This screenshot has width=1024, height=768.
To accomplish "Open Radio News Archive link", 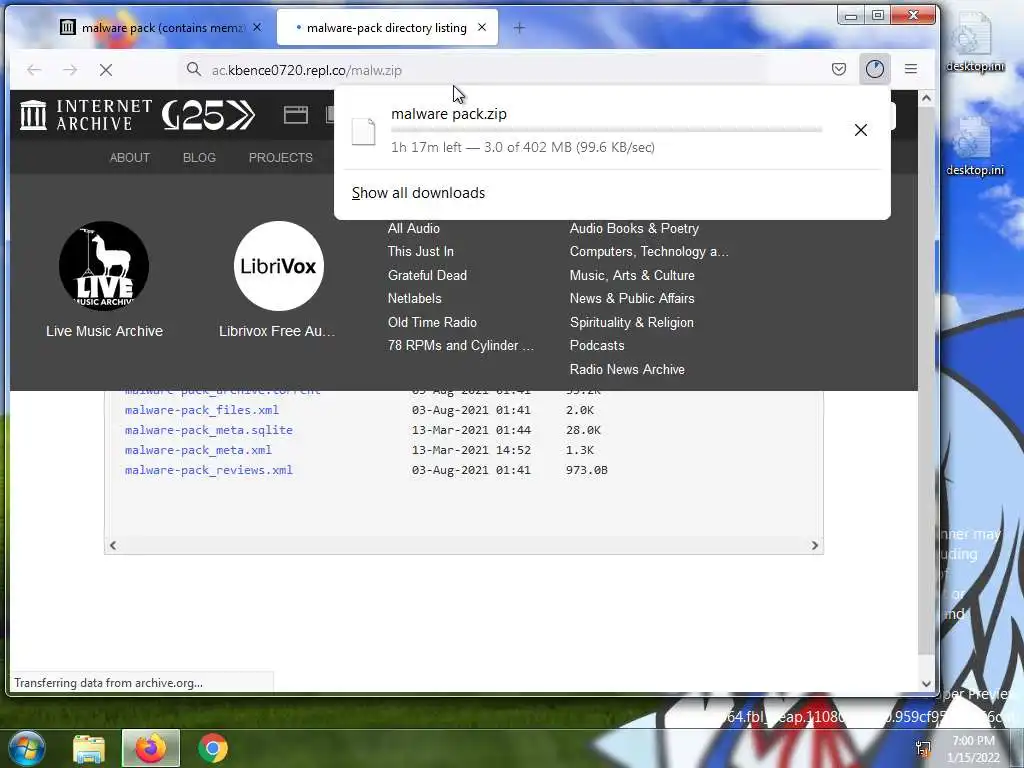I will [x=627, y=370].
